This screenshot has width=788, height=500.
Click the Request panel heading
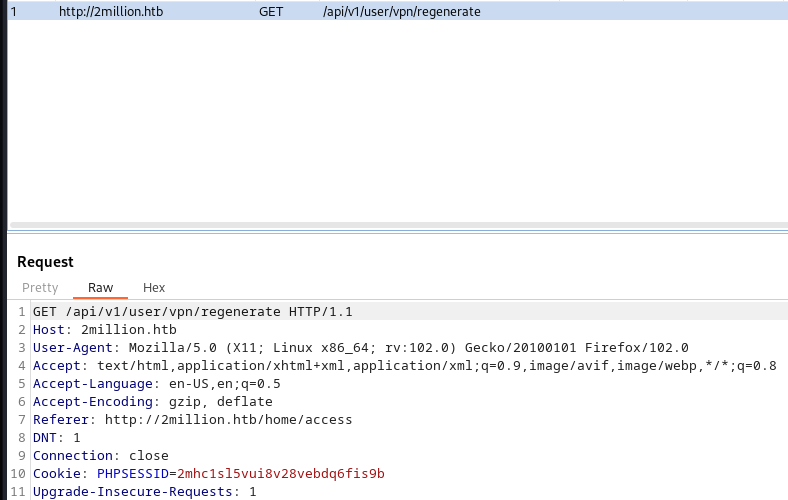[45, 262]
